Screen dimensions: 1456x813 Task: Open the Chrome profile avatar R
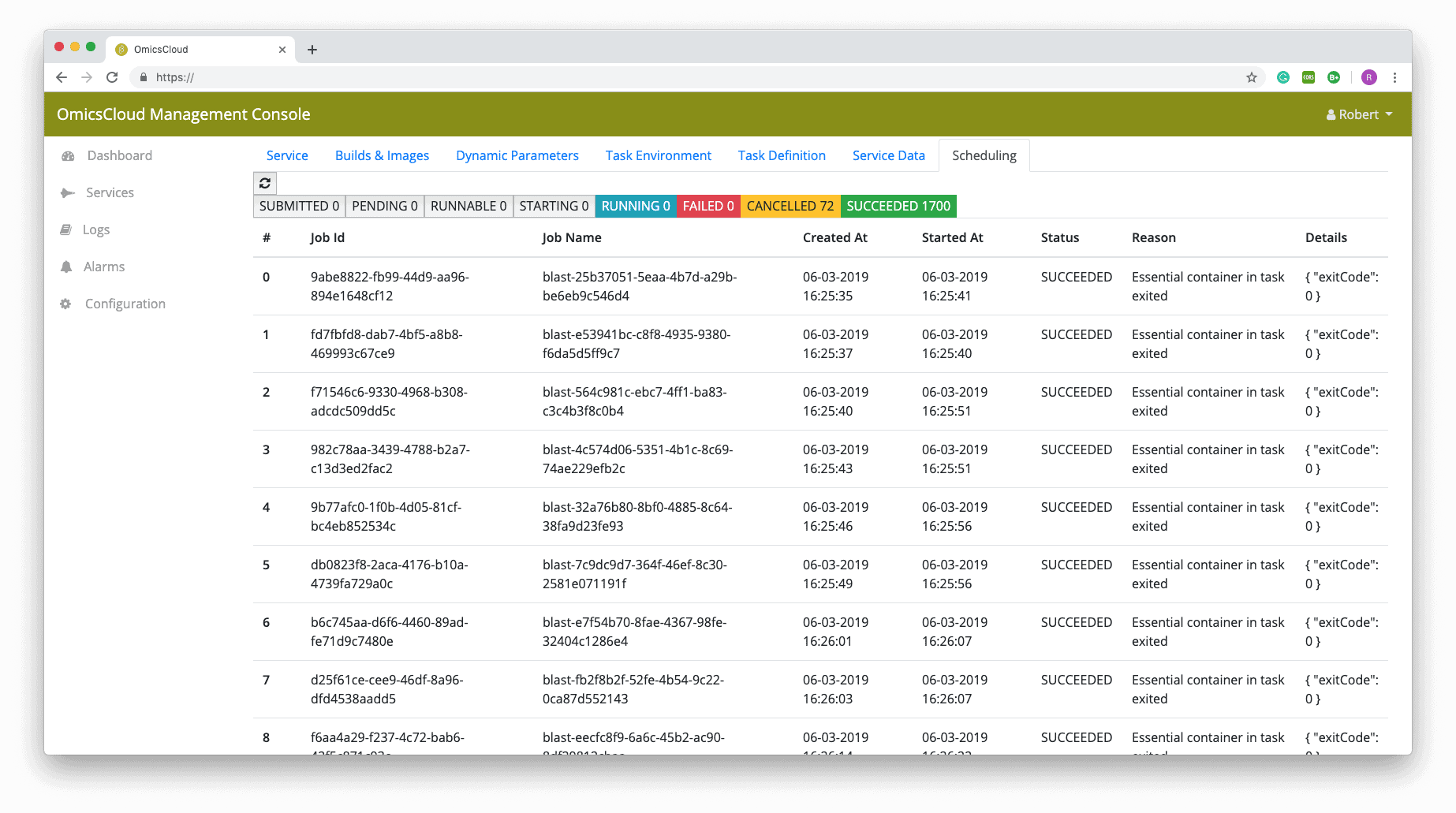click(x=1369, y=77)
